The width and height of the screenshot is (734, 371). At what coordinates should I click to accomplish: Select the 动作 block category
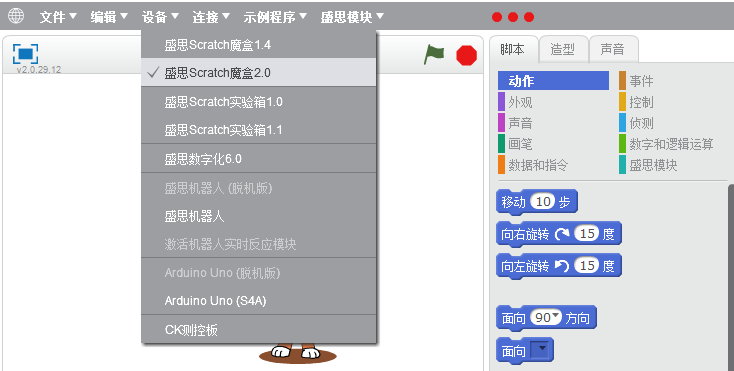click(553, 81)
